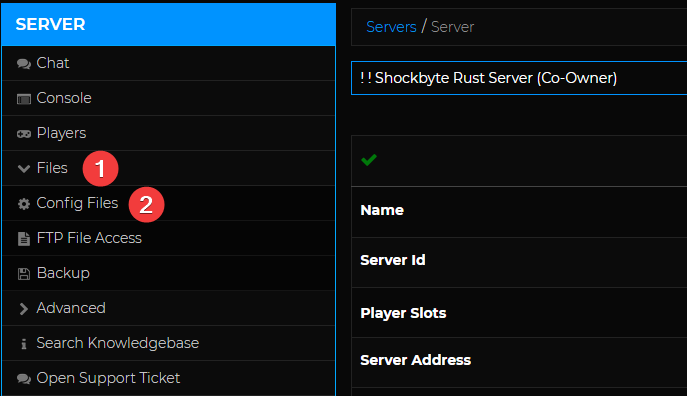Click the Server Address row label

point(415,360)
